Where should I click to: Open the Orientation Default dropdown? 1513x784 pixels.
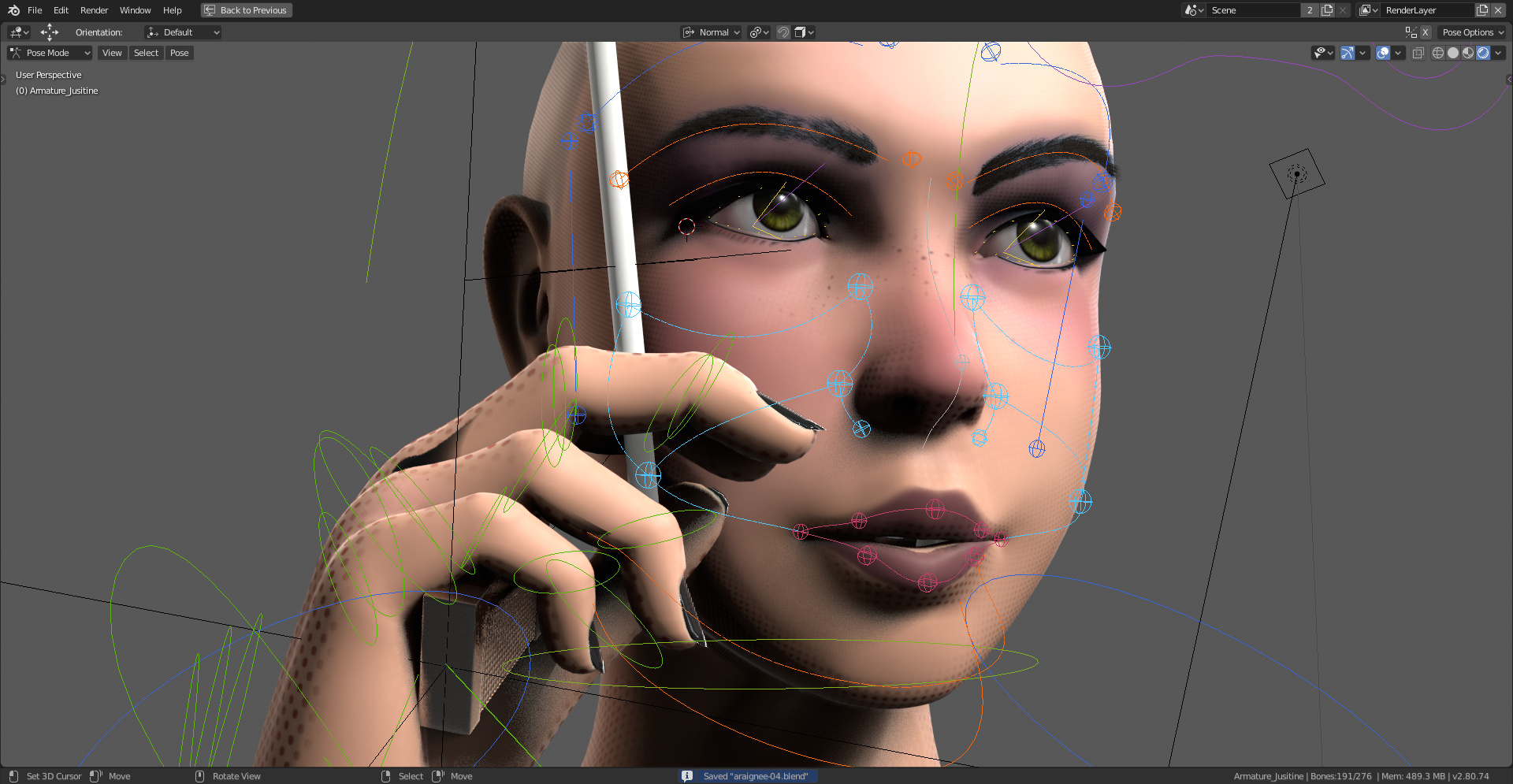[x=183, y=32]
